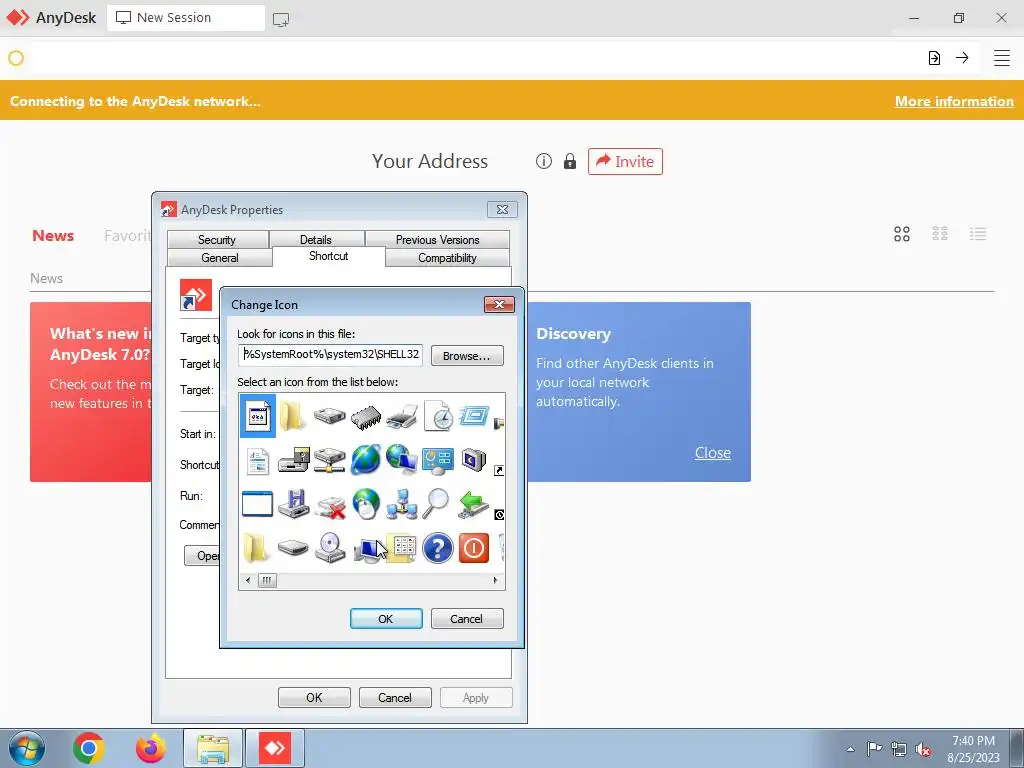
Task: Select the disconnected drive red X icon
Action: click(330, 505)
